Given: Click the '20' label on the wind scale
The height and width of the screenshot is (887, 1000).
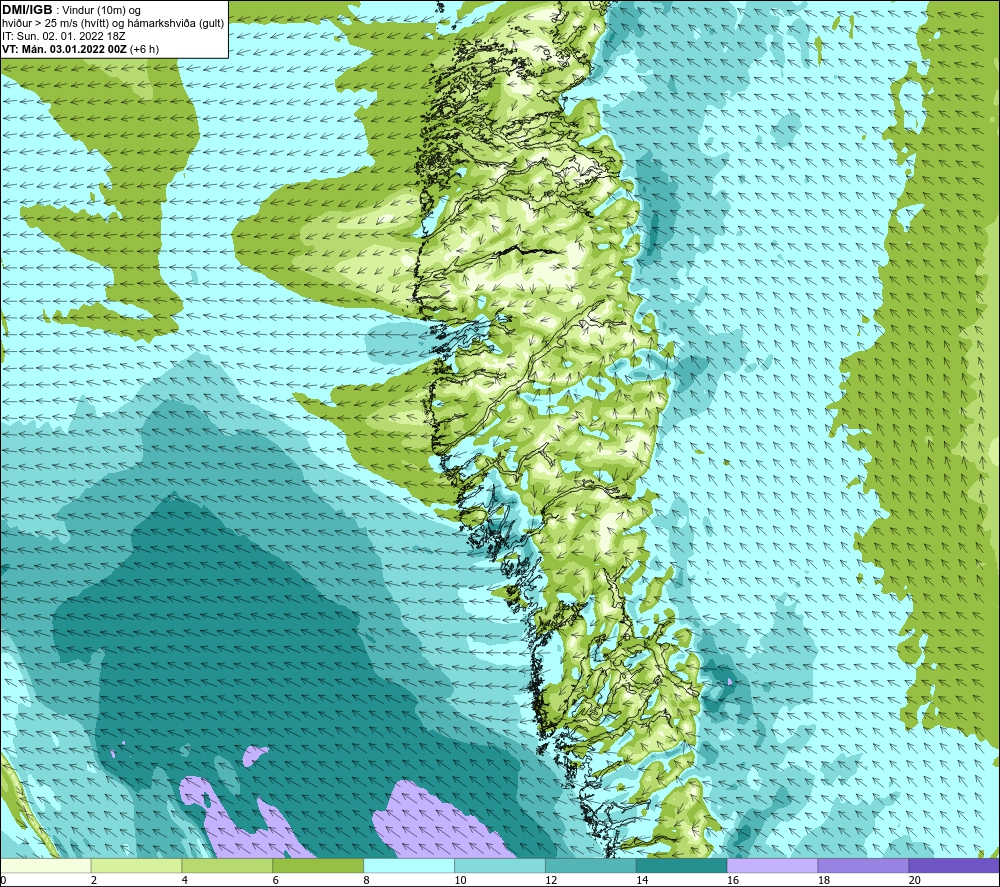Looking at the screenshot, I should pyautogui.click(x=915, y=880).
